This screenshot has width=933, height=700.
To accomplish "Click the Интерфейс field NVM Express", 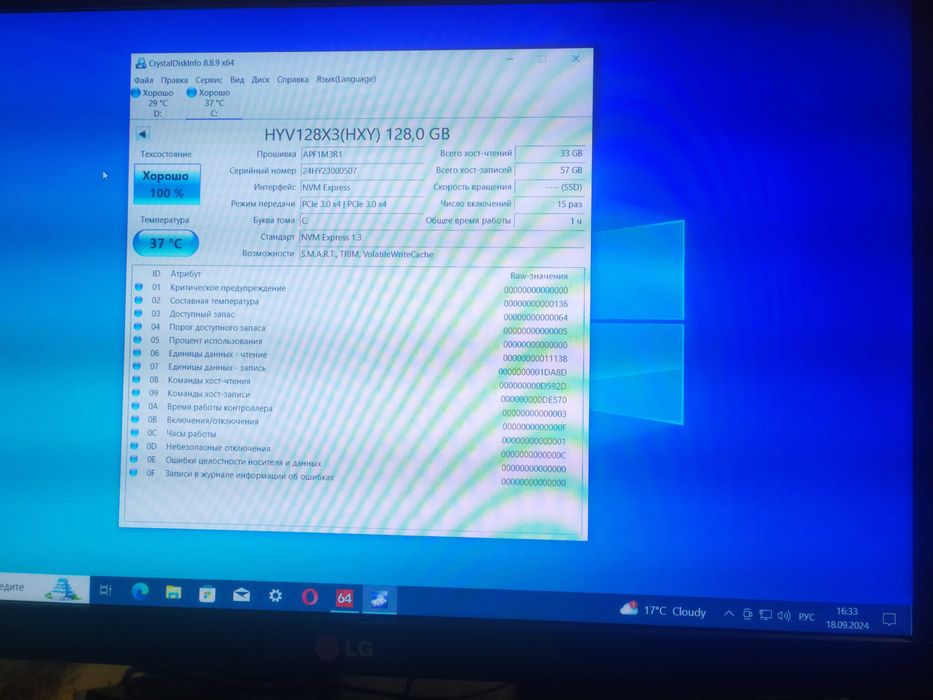I will tap(361, 188).
